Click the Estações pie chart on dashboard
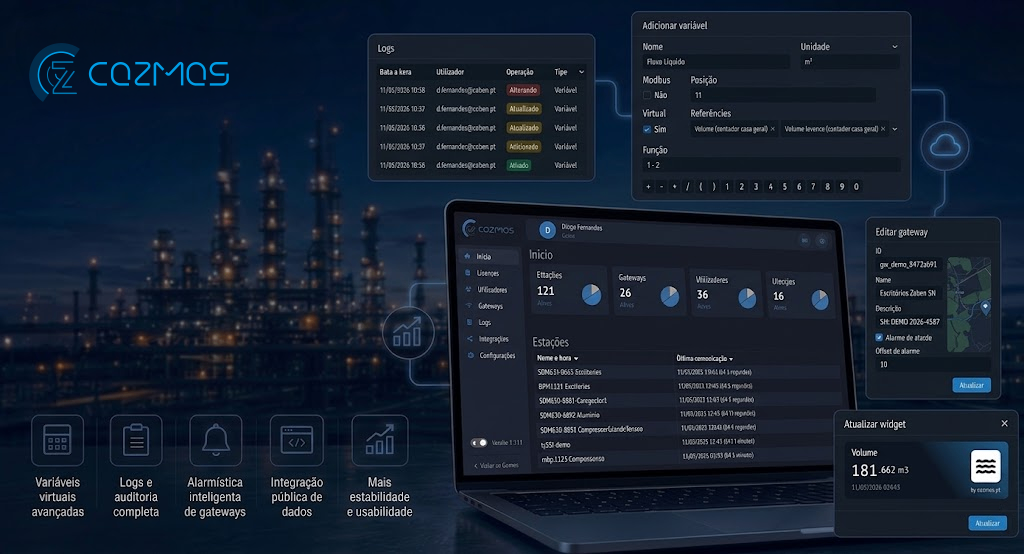The height and width of the screenshot is (554, 1024). (x=592, y=295)
